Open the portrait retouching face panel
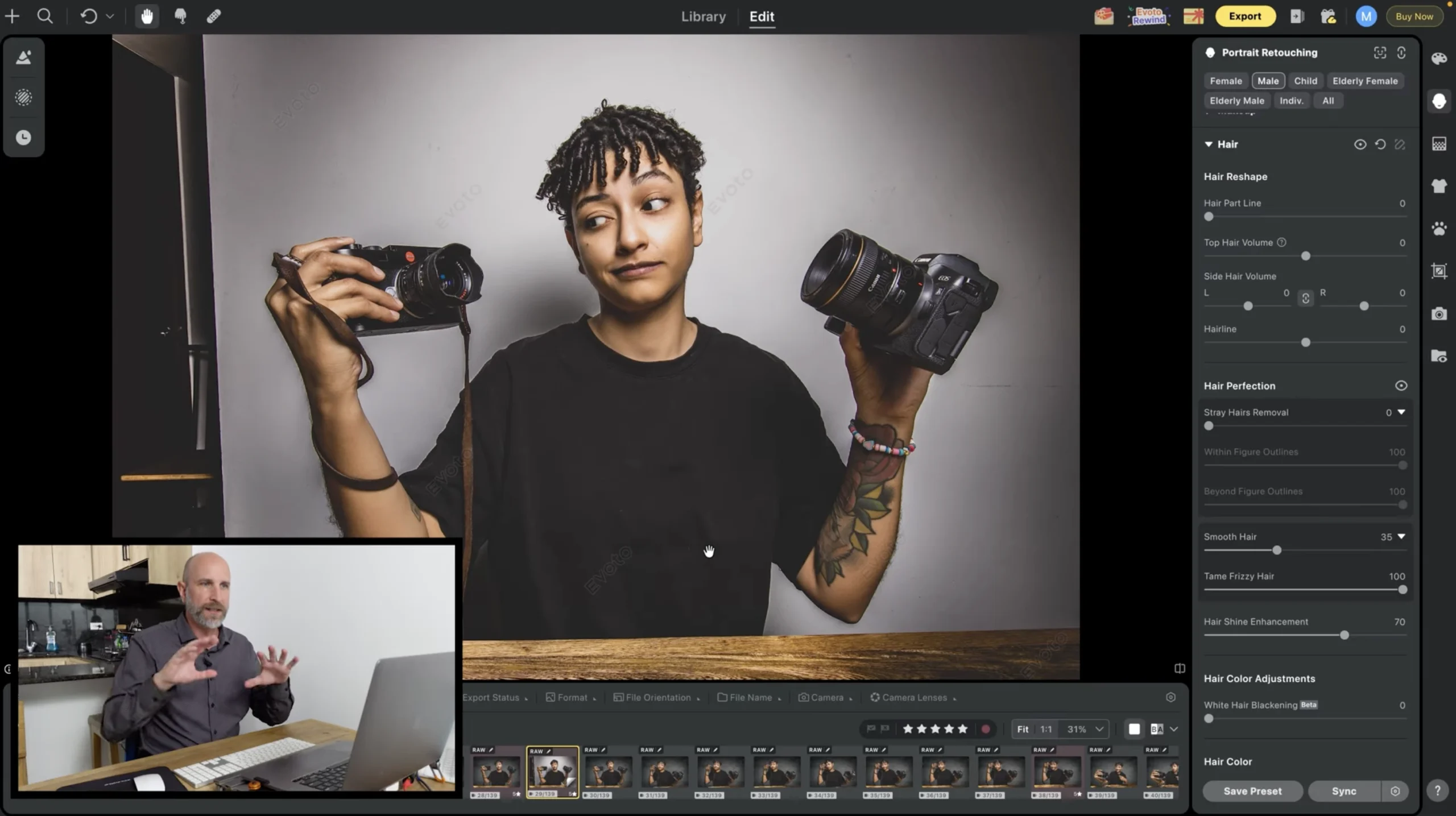Screen dimensions: 1456x816 pos(1439,101)
